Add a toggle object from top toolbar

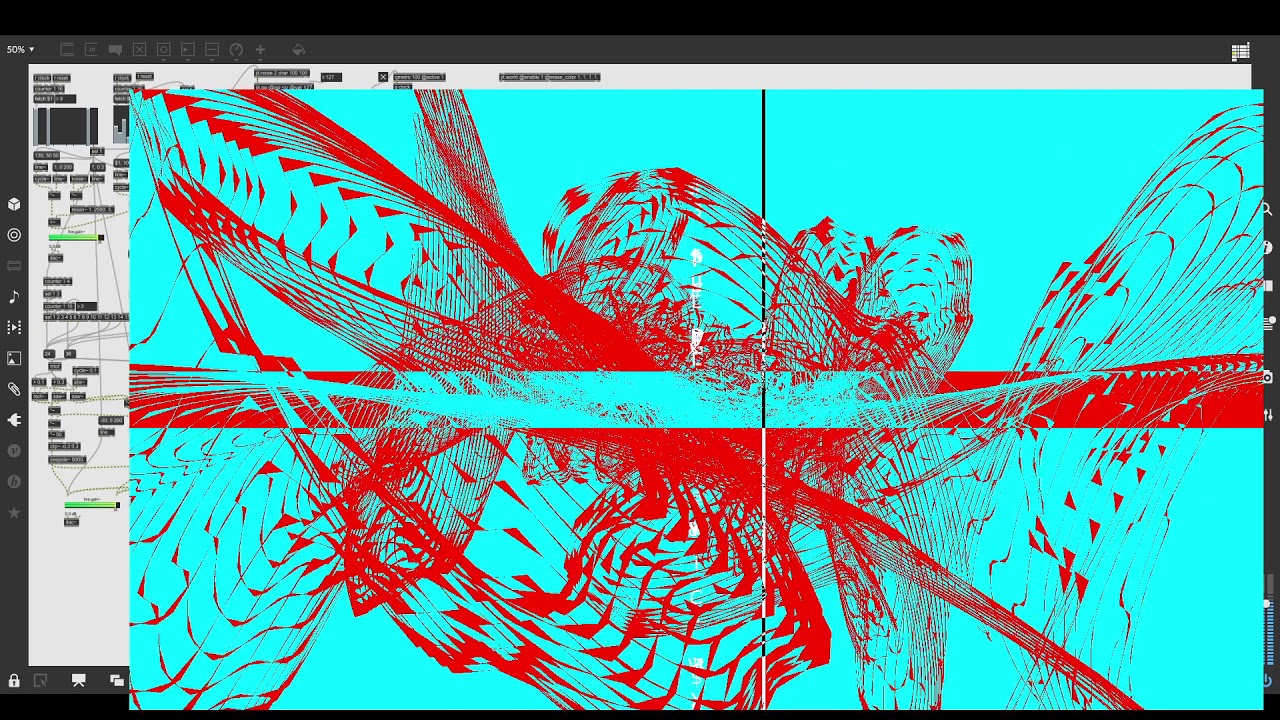[x=139, y=49]
